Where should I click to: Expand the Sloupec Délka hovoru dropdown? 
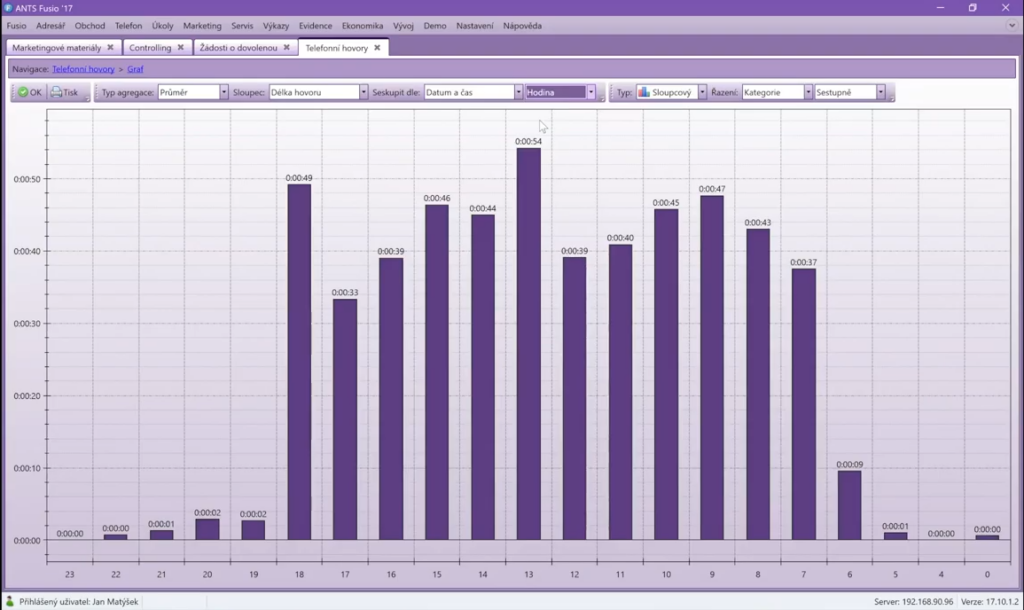point(364,92)
